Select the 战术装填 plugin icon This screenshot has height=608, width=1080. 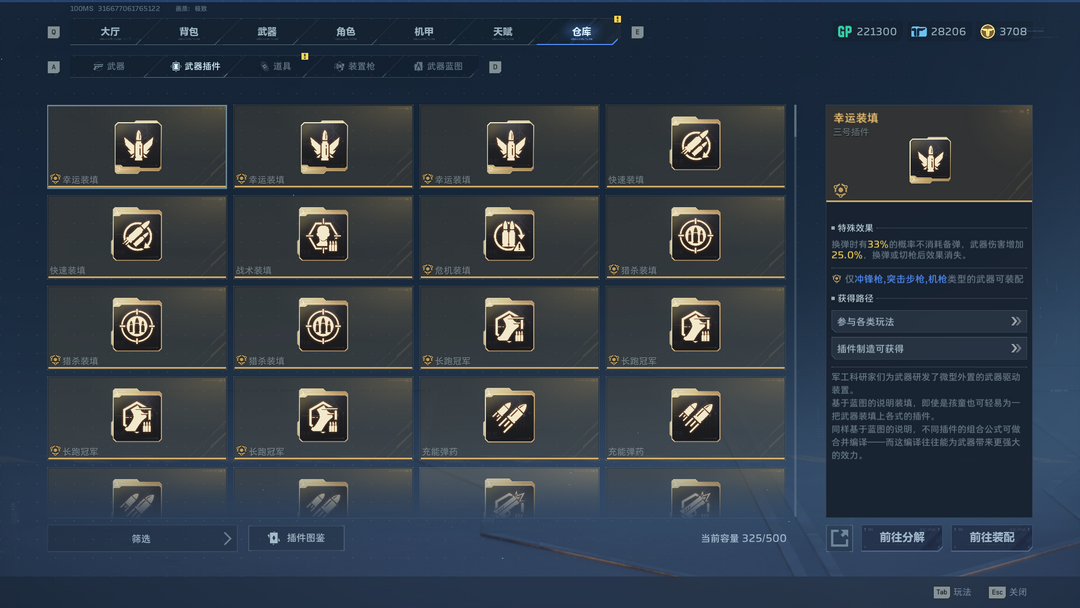click(x=323, y=235)
